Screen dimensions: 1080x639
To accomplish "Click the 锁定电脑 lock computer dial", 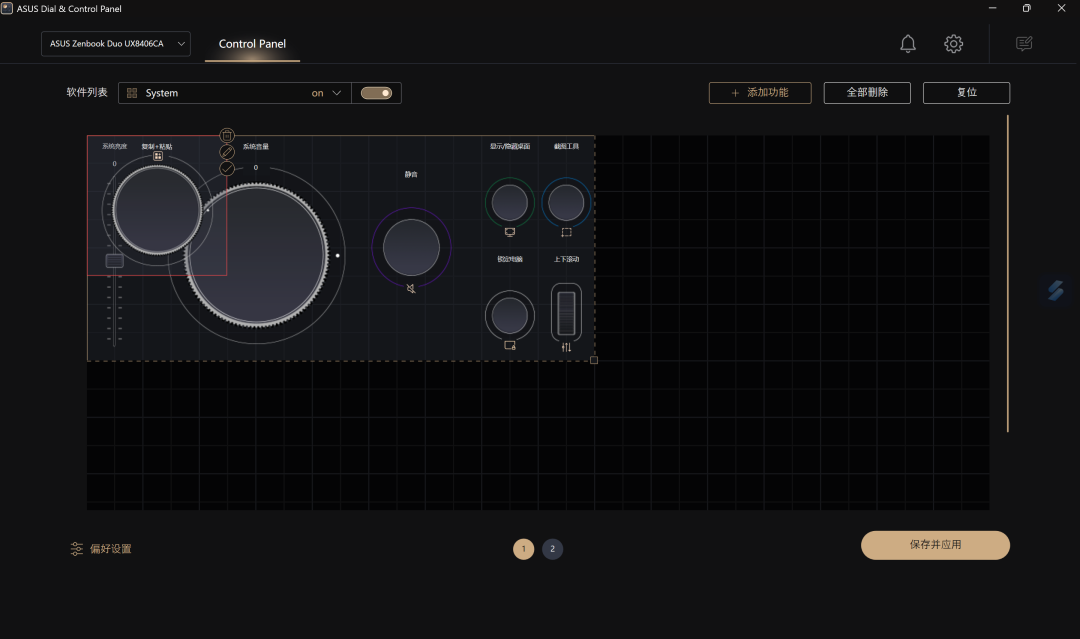I will pos(509,316).
